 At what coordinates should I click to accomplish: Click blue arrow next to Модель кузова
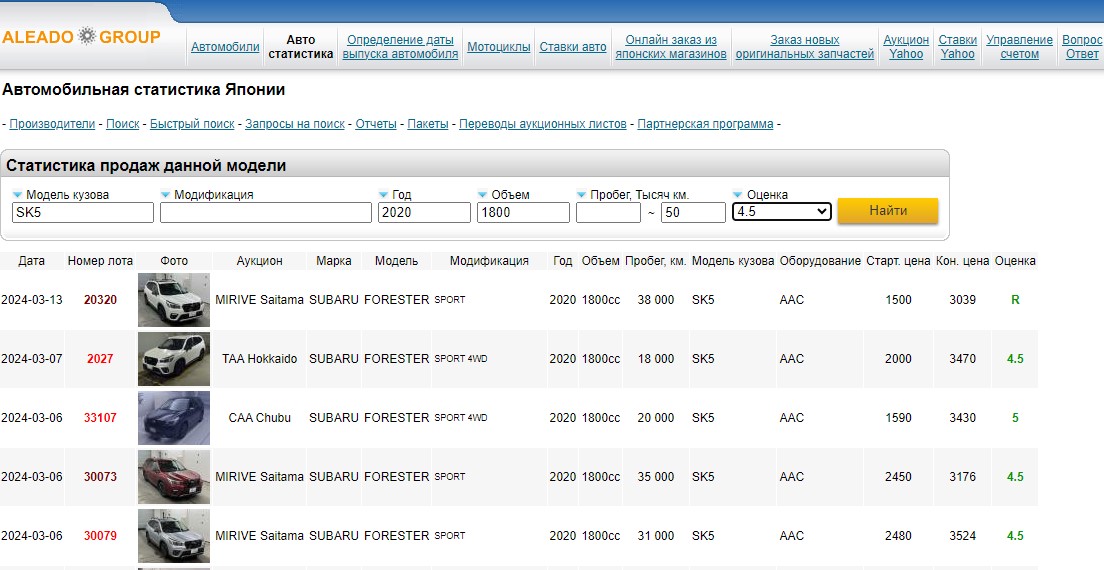pyautogui.click(x=18, y=195)
